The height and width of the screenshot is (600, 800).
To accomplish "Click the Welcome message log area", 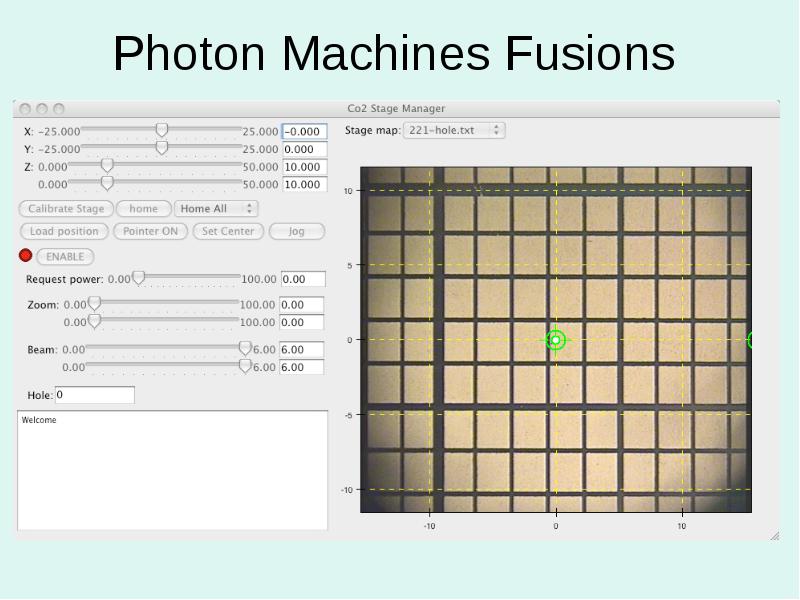I will tap(172, 470).
